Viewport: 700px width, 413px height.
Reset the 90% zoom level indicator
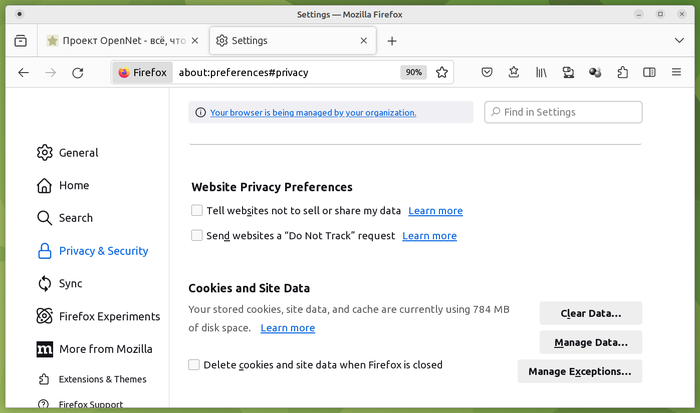click(412, 72)
